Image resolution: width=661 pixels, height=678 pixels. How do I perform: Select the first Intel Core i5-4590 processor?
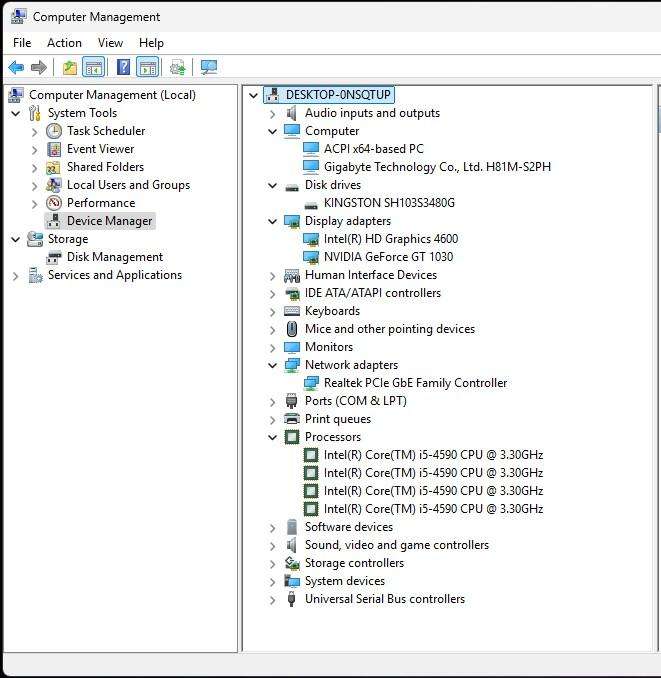click(433, 455)
